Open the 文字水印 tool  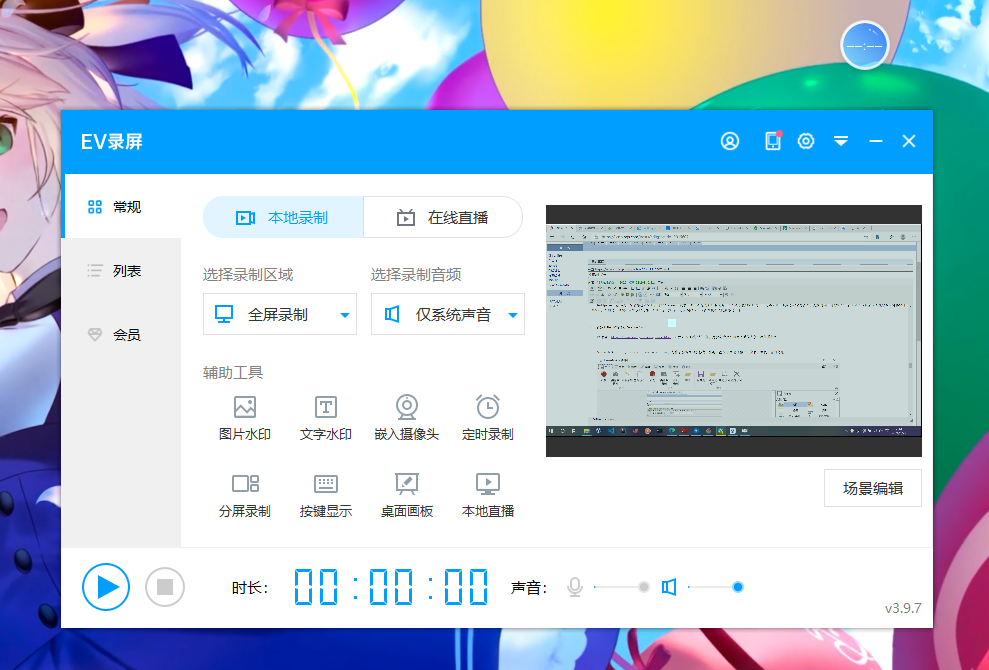325,418
